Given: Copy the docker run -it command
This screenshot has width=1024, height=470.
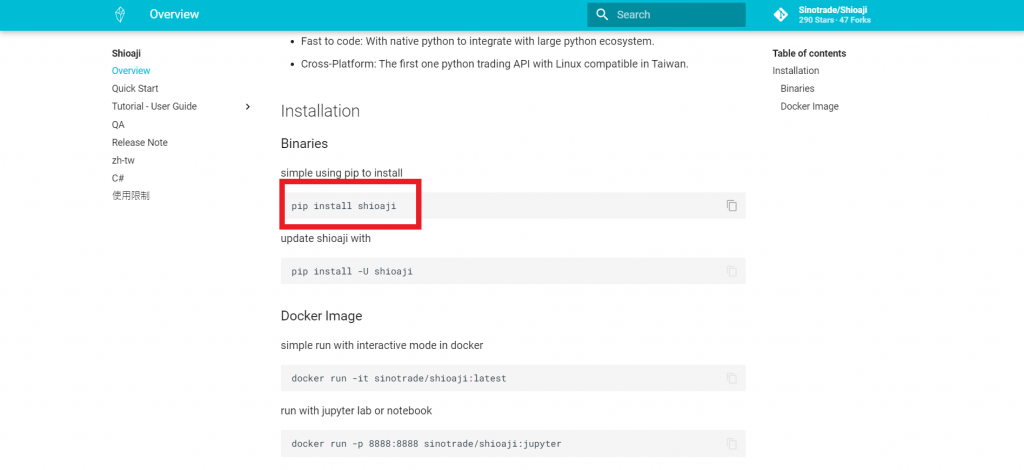Looking at the screenshot, I should (x=731, y=378).
